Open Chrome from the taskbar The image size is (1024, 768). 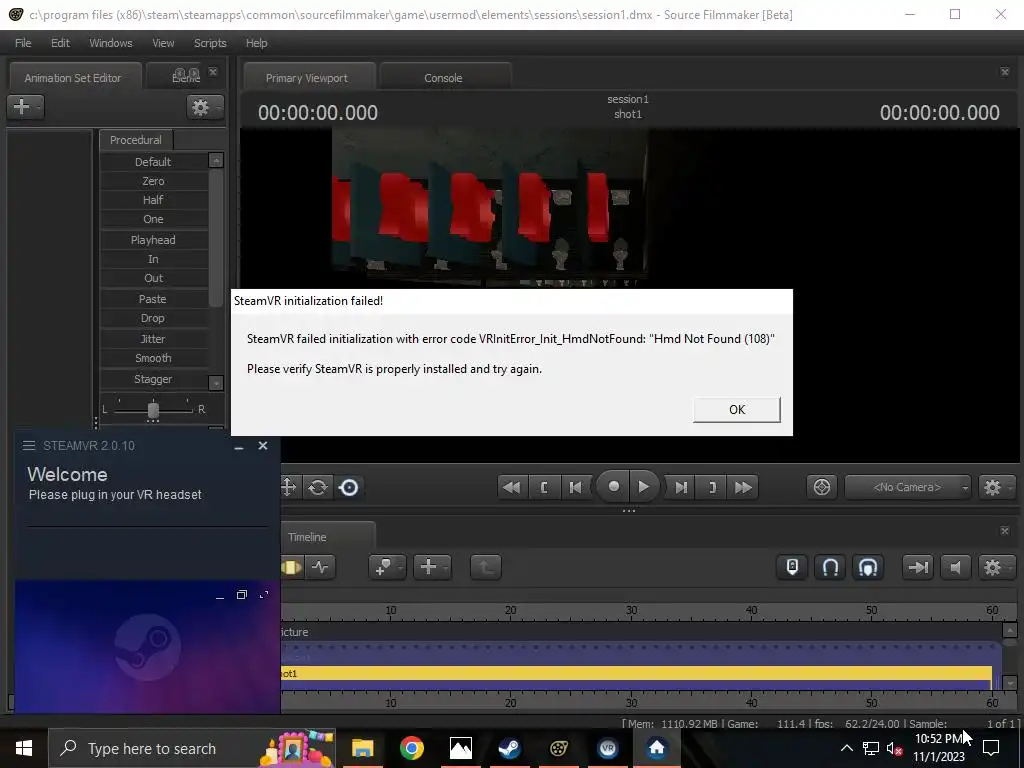[x=411, y=748]
